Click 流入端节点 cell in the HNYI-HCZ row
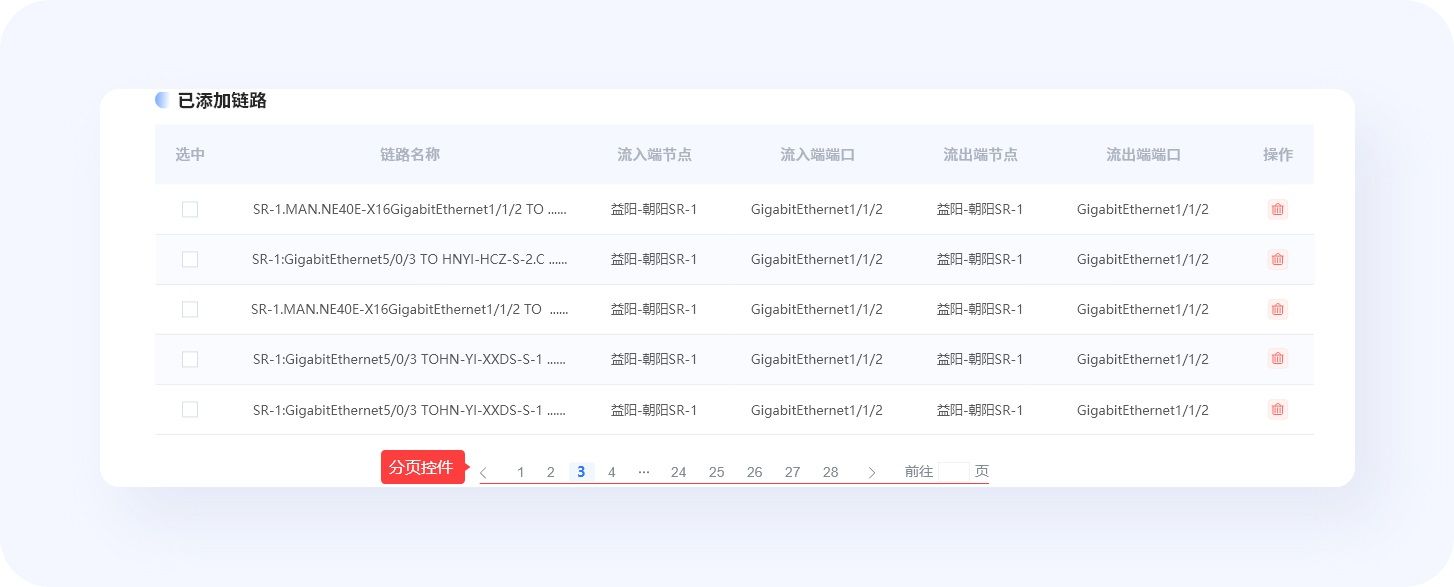 654,259
